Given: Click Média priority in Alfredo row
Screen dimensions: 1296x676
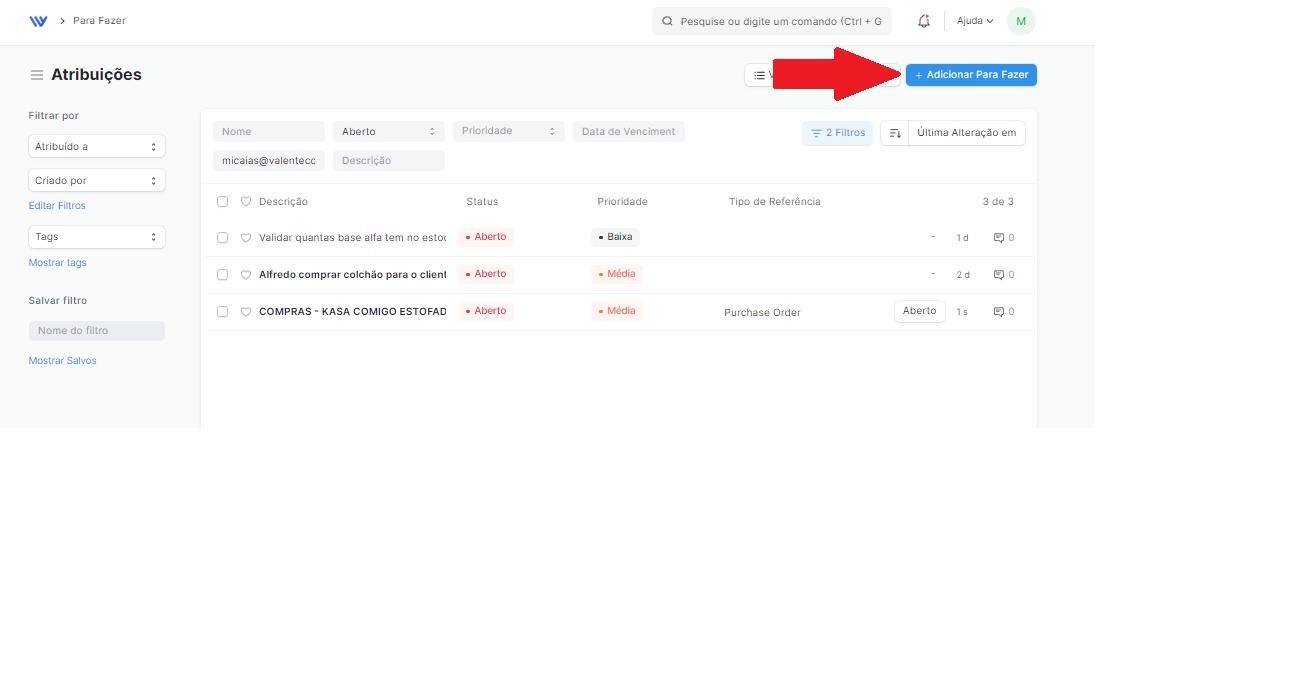Looking at the screenshot, I should click(x=616, y=274).
